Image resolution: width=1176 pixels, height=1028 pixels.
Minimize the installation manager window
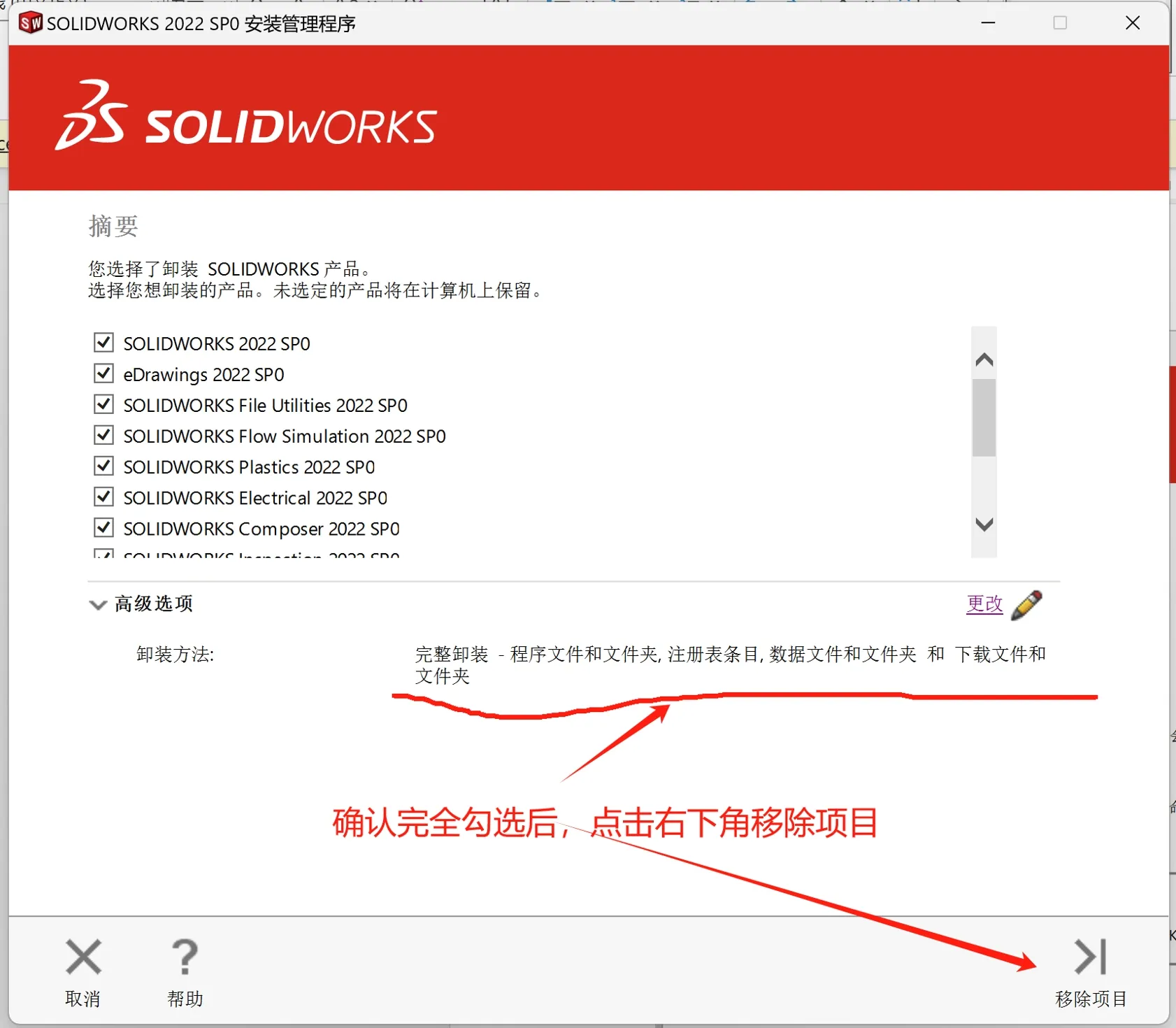[988, 23]
